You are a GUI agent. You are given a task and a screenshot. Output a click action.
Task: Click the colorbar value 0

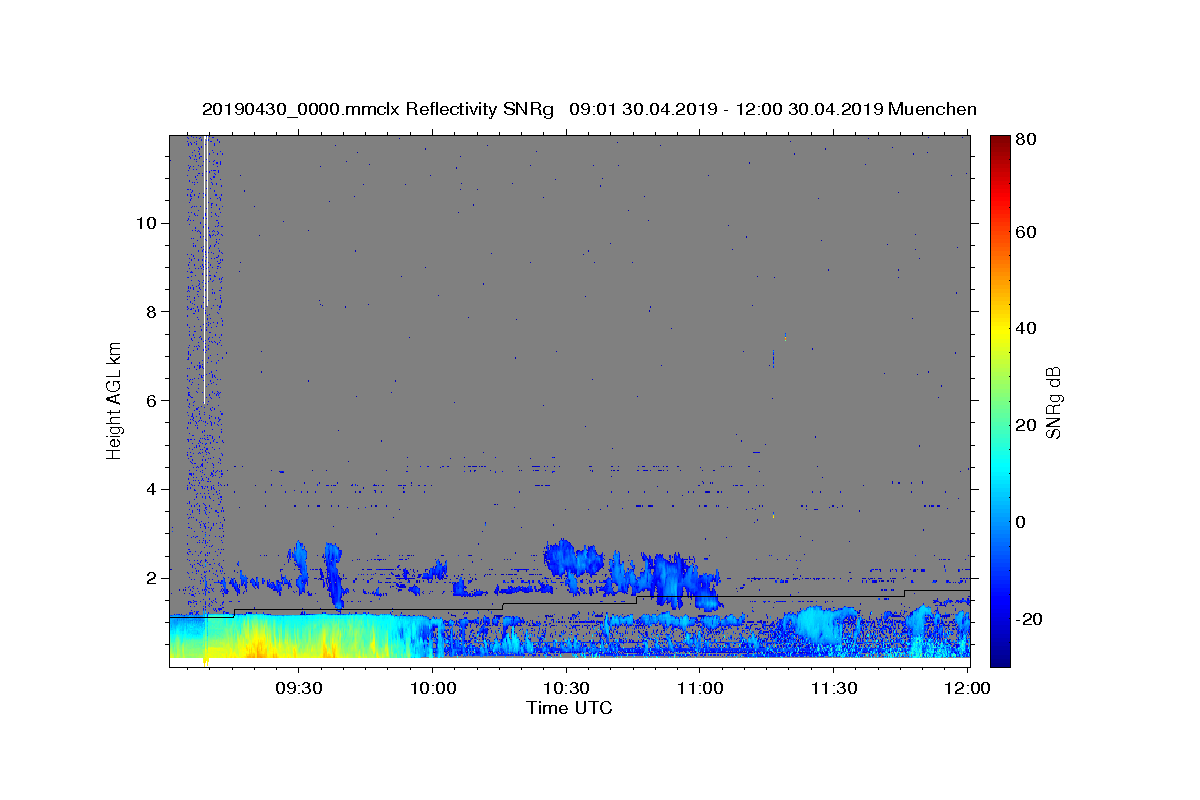1022,522
